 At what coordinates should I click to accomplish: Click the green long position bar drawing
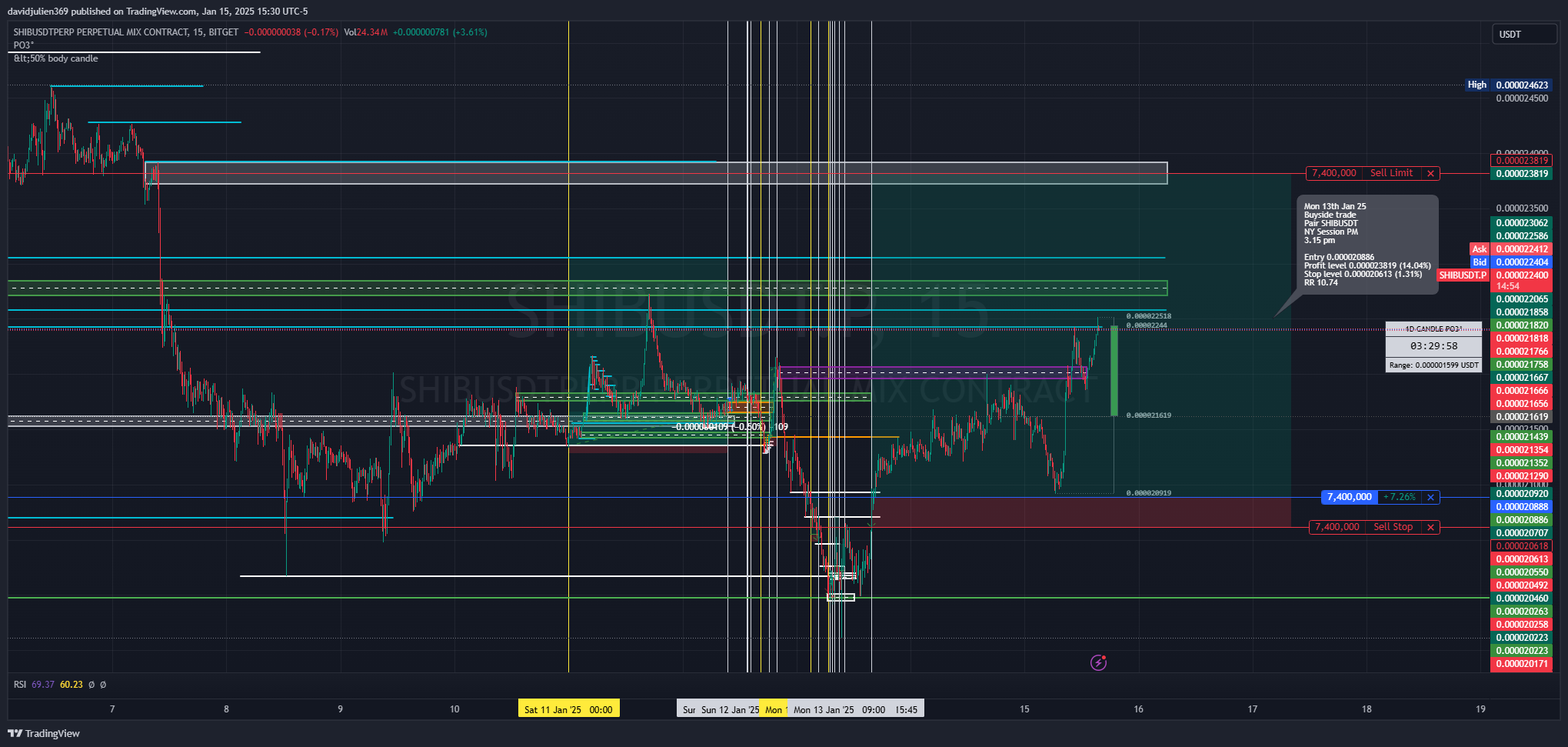1114,372
